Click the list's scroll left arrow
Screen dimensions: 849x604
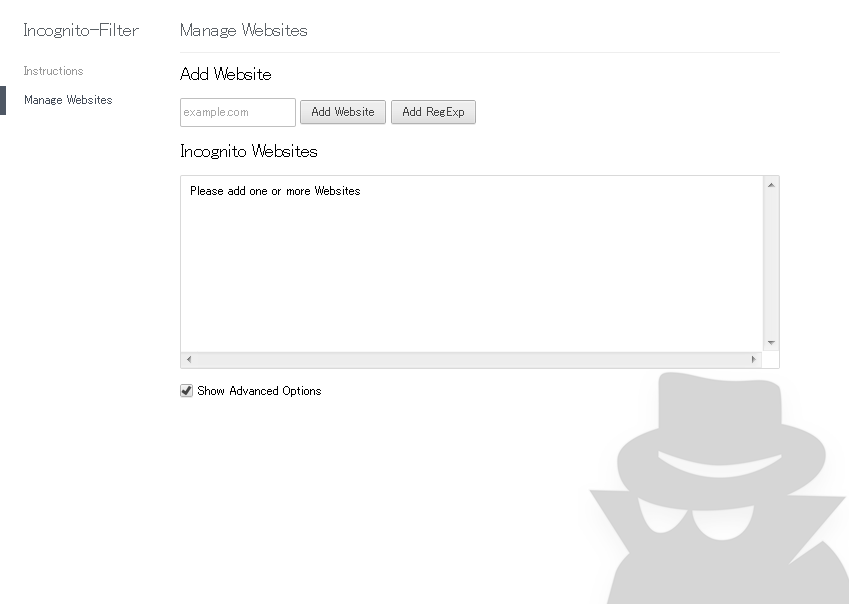pos(188,359)
